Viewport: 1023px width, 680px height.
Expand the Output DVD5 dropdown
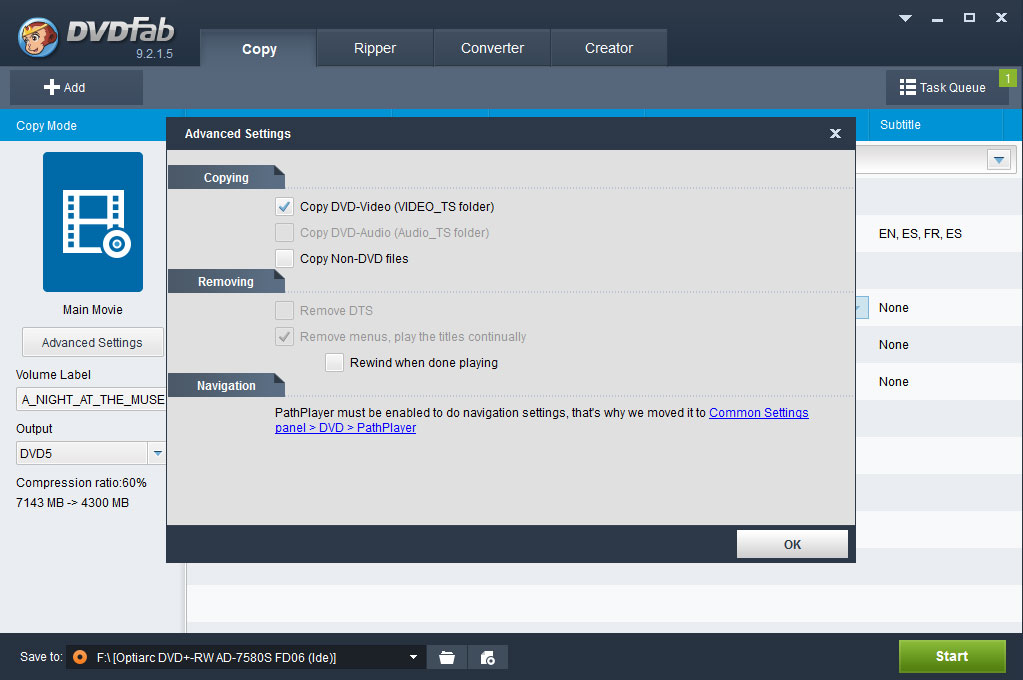(x=157, y=453)
